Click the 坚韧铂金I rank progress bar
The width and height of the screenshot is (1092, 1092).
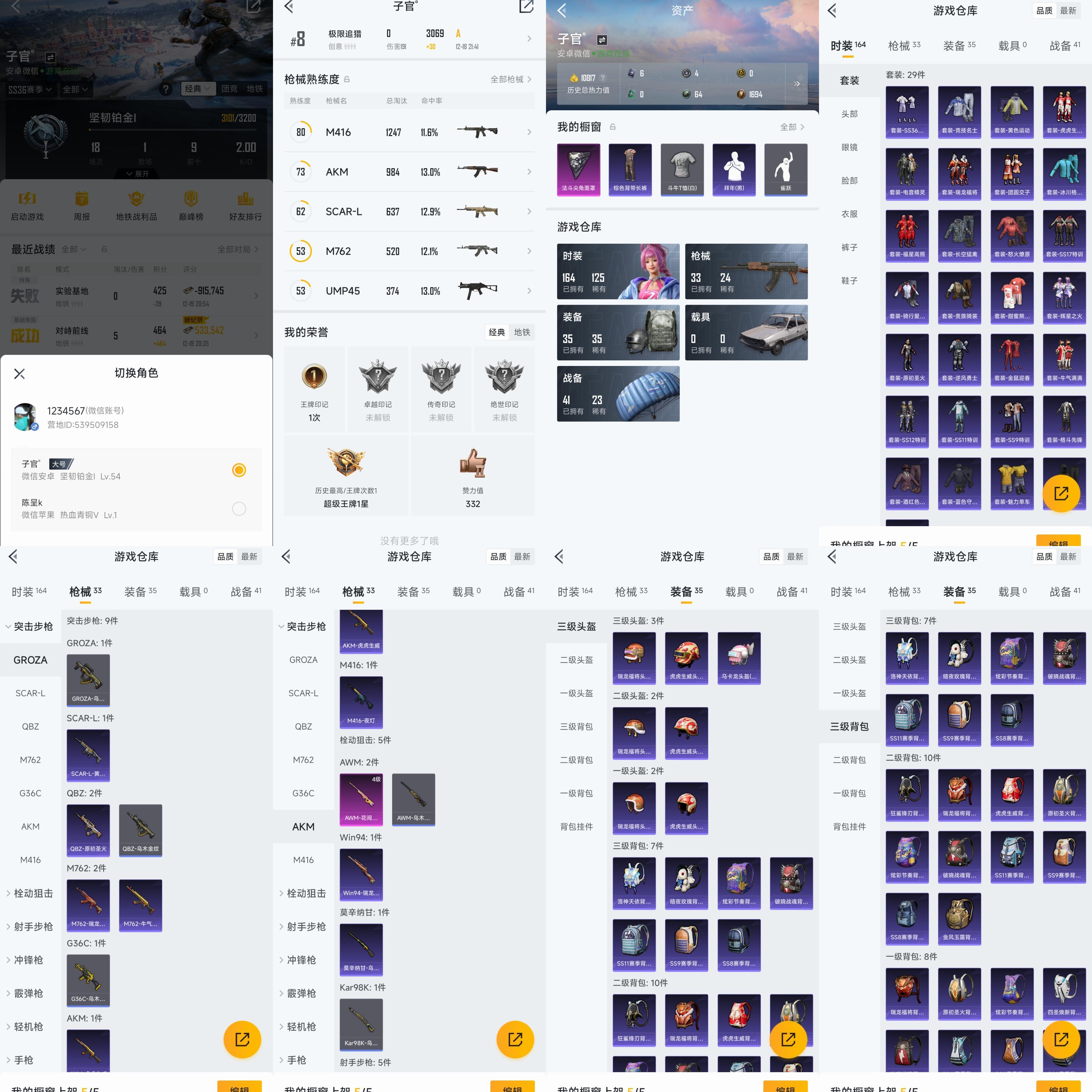tap(172, 130)
